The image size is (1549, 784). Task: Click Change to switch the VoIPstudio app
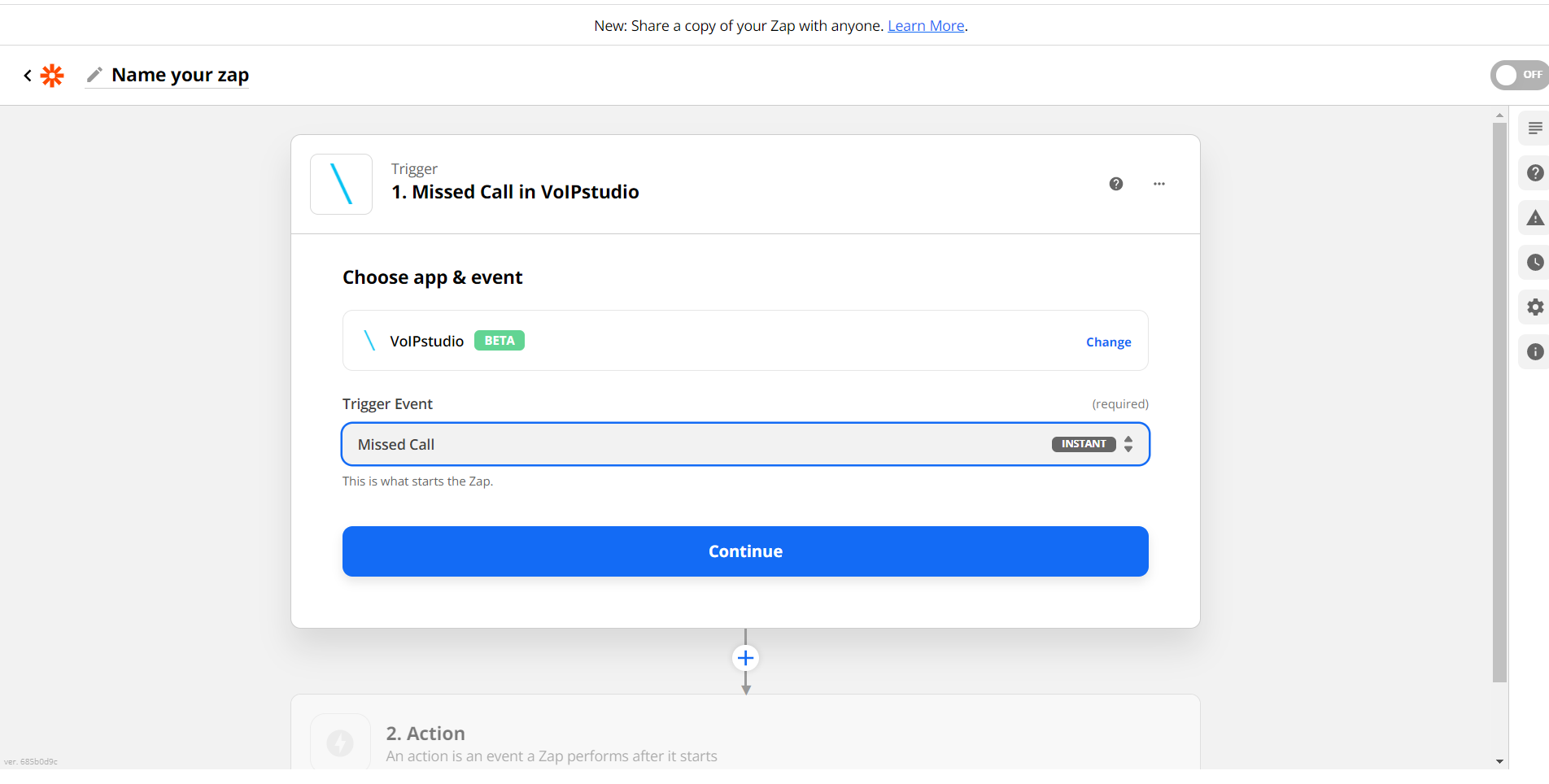point(1108,342)
